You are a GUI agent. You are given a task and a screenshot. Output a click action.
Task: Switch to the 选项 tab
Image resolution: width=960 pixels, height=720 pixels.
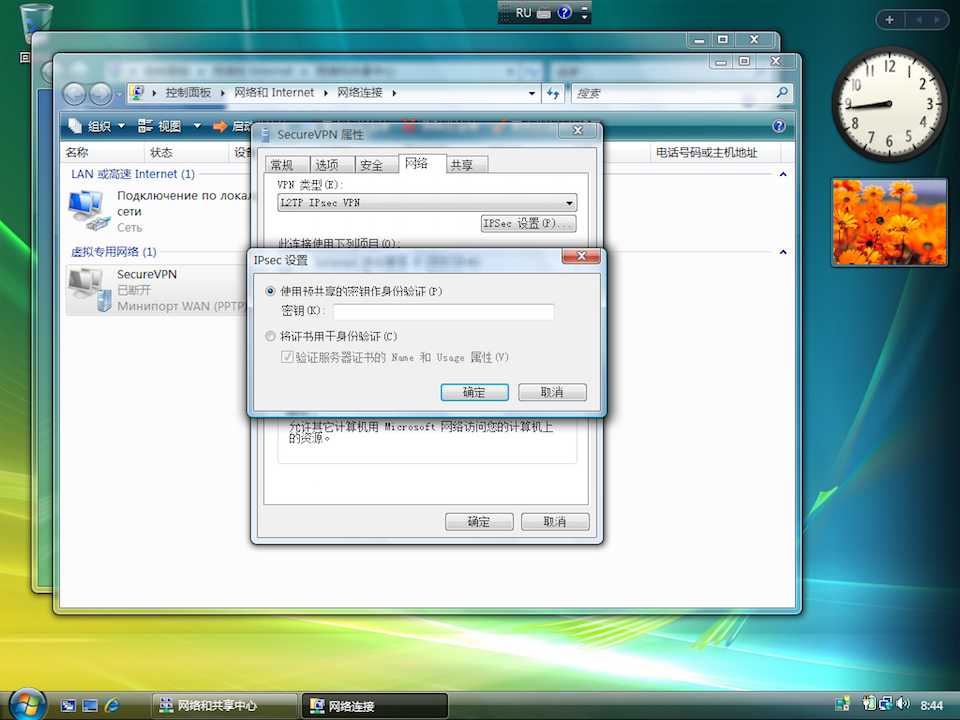point(332,165)
